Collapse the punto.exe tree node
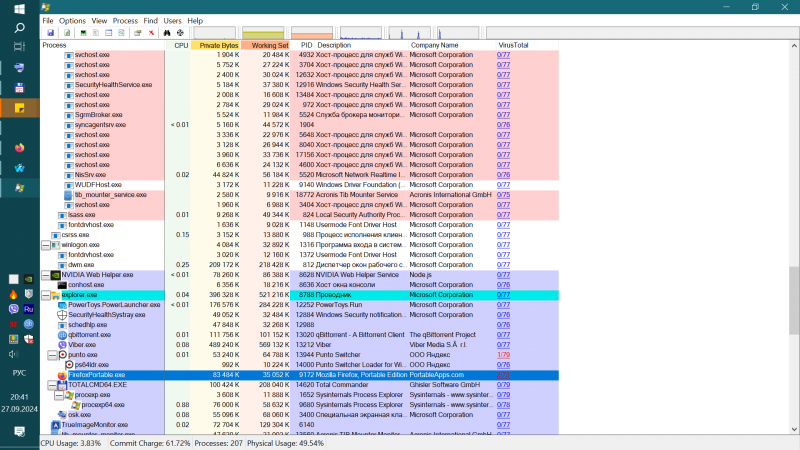 (x=53, y=355)
